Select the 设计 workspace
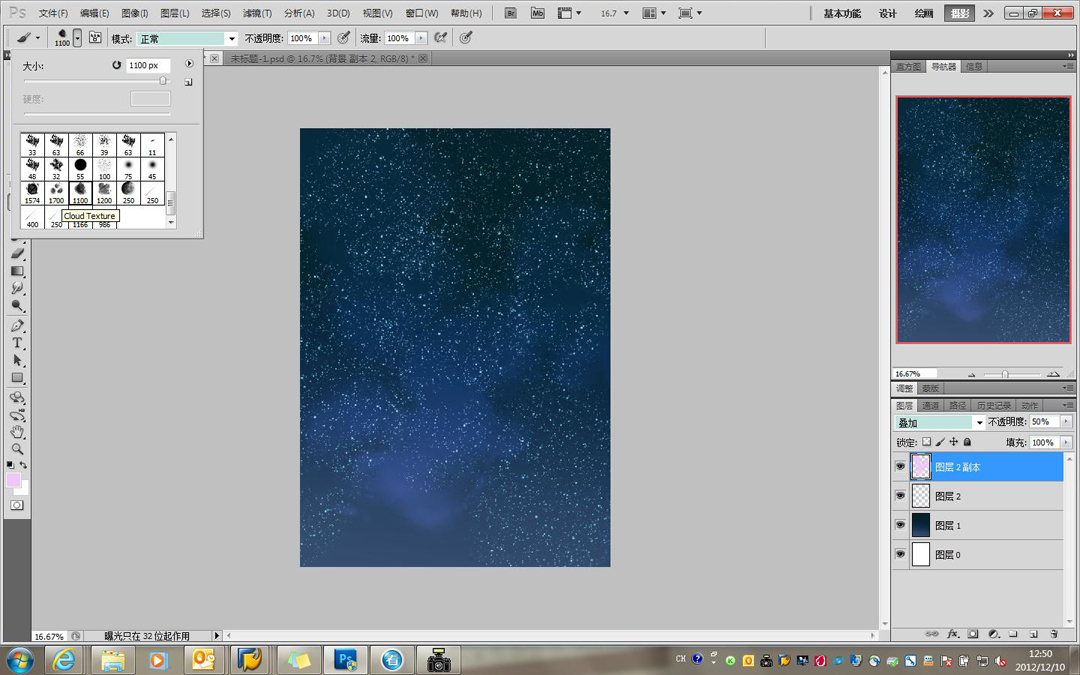The image size is (1080, 675). pos(888,13)
